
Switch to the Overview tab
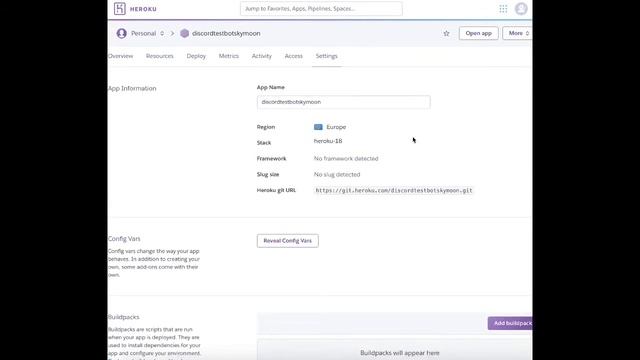pos(120,56)
